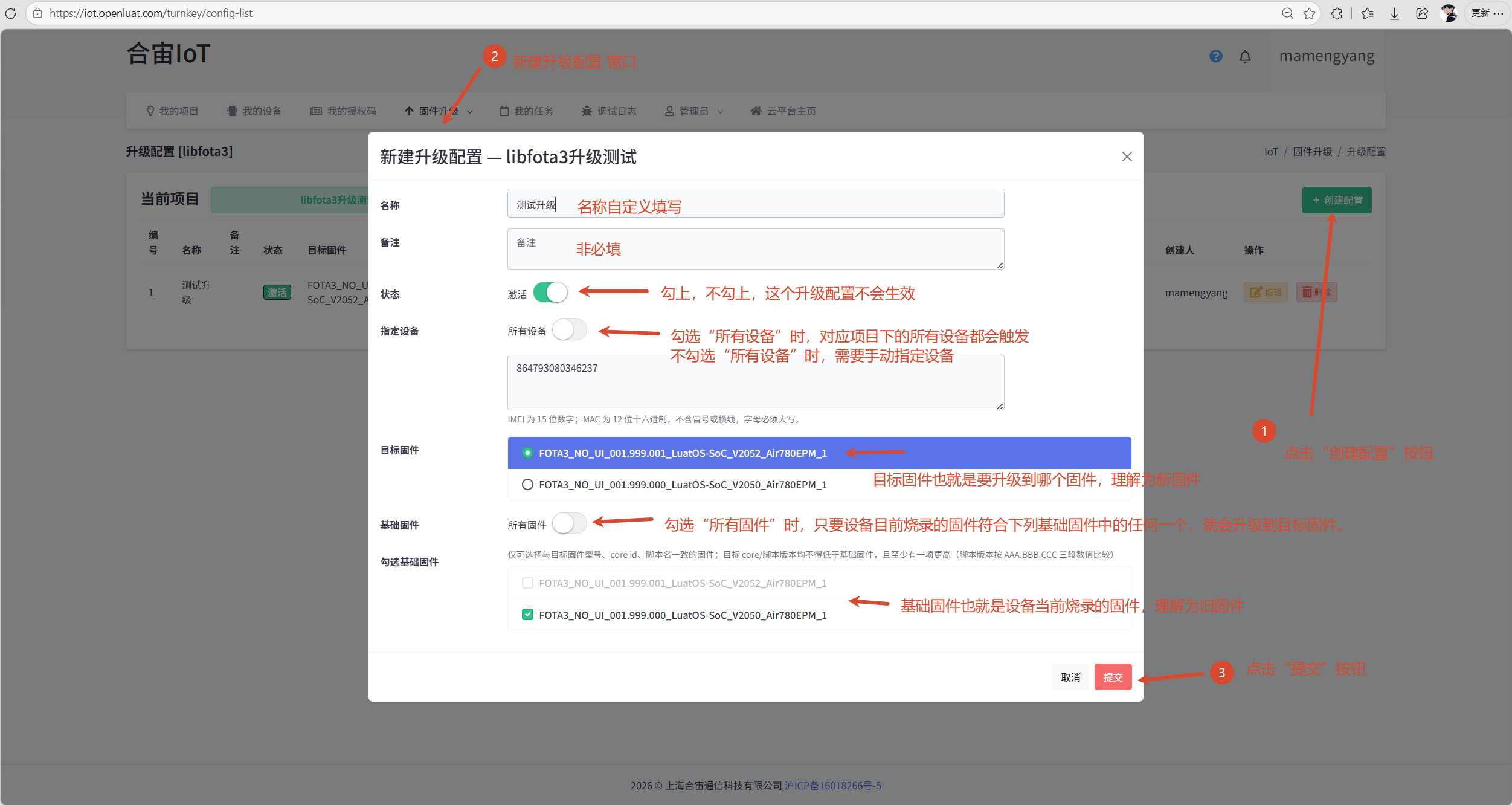Expand the 管理员 dropdown menu
This screenshot has width=1512, height=805.
(x=694, y=111)
